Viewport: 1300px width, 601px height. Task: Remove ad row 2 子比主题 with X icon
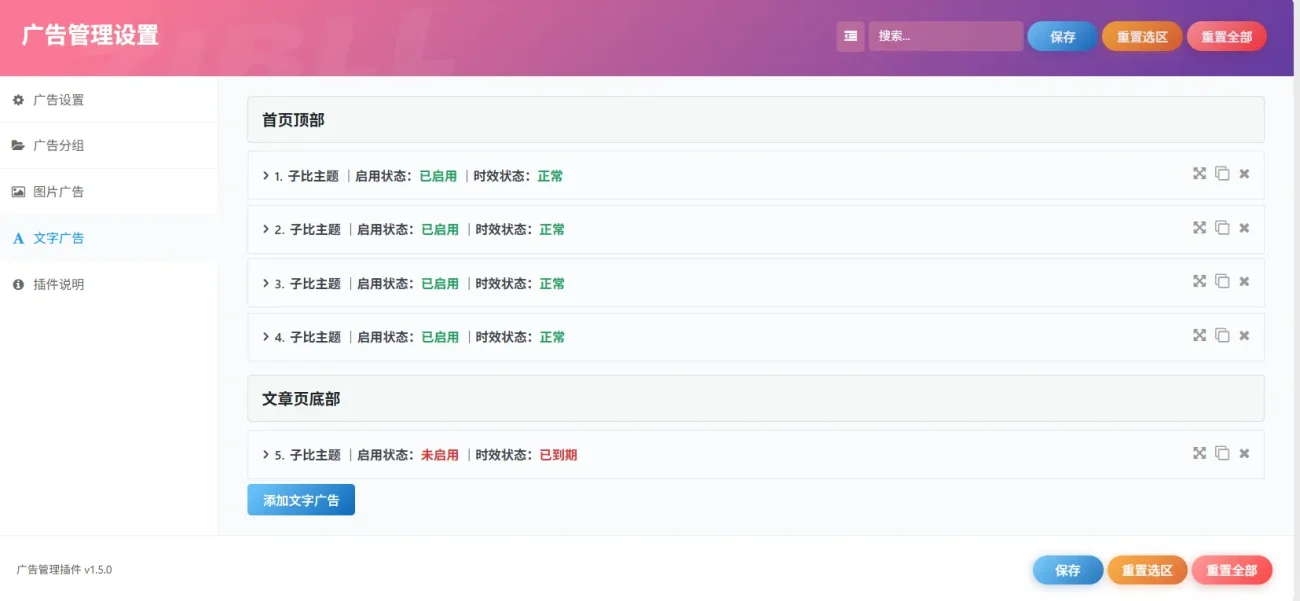point(1244,228)
